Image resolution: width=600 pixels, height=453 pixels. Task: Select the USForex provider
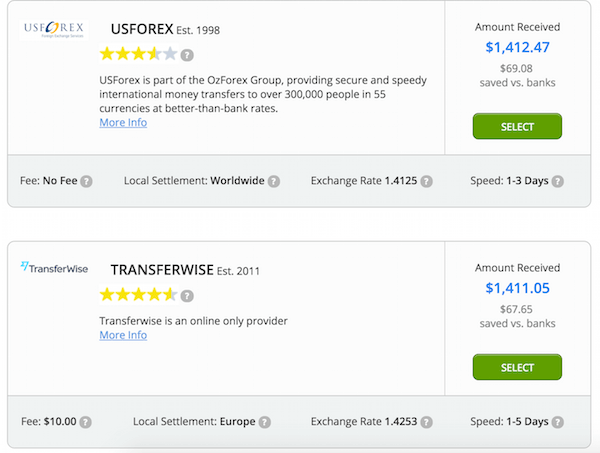tap(517, 126)
